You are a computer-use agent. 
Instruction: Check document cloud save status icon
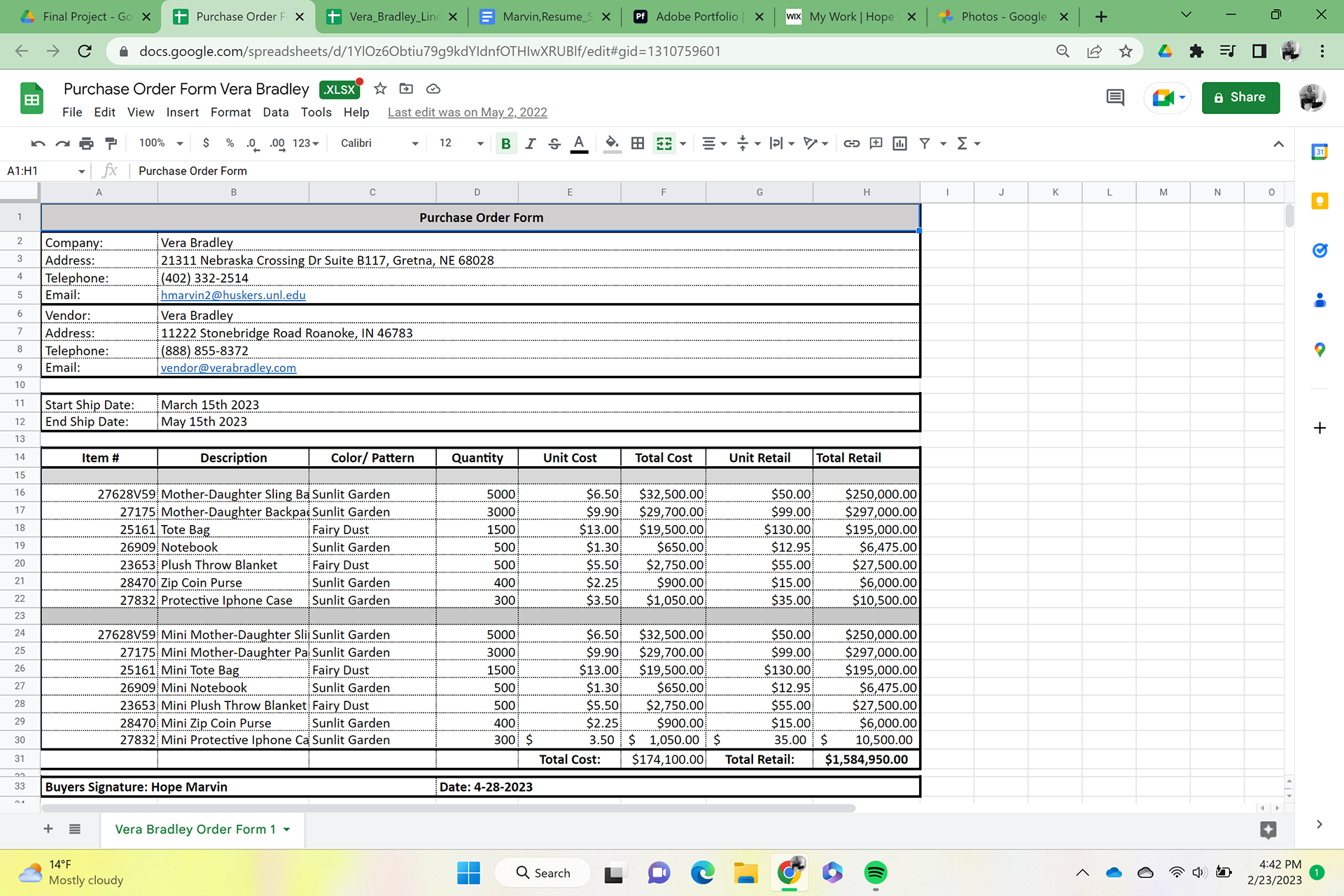(x=433, y=88)
